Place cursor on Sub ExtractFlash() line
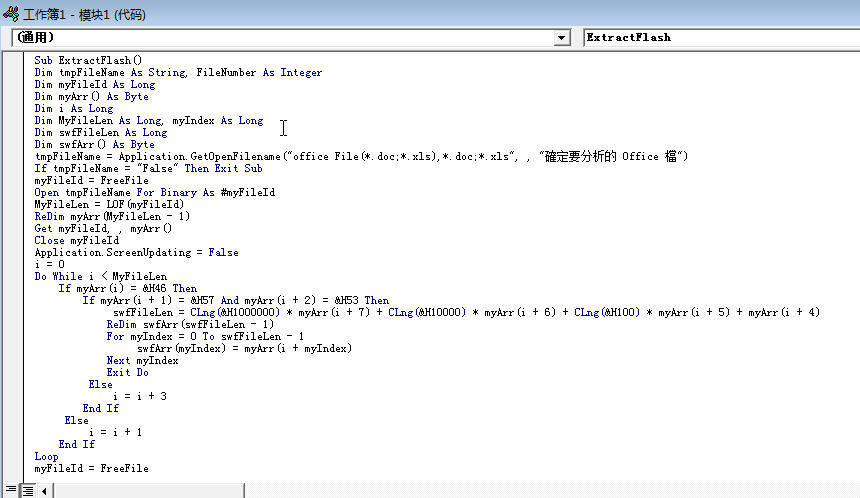 (x=88, y=60)
